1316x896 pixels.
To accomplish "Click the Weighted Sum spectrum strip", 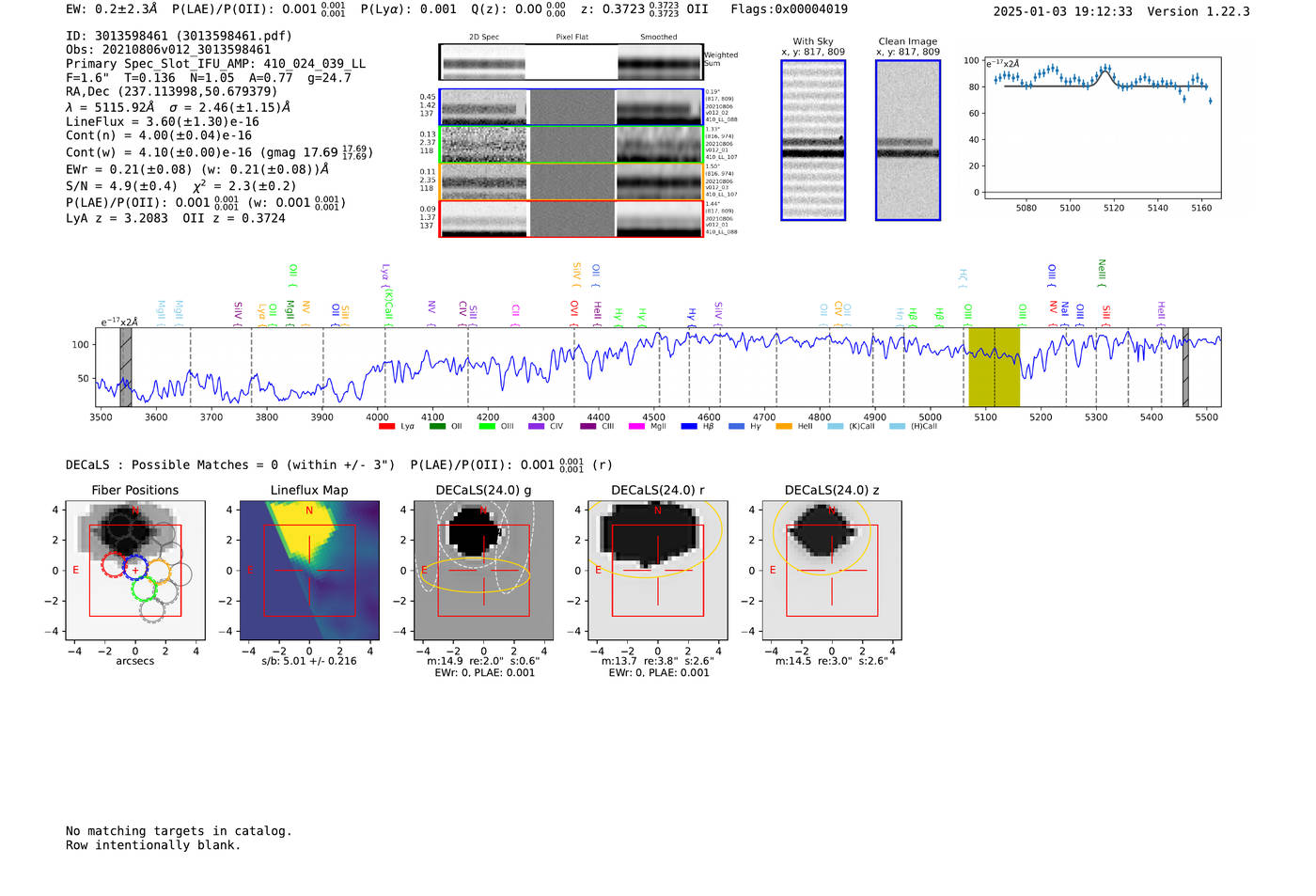I will (572, 62).
